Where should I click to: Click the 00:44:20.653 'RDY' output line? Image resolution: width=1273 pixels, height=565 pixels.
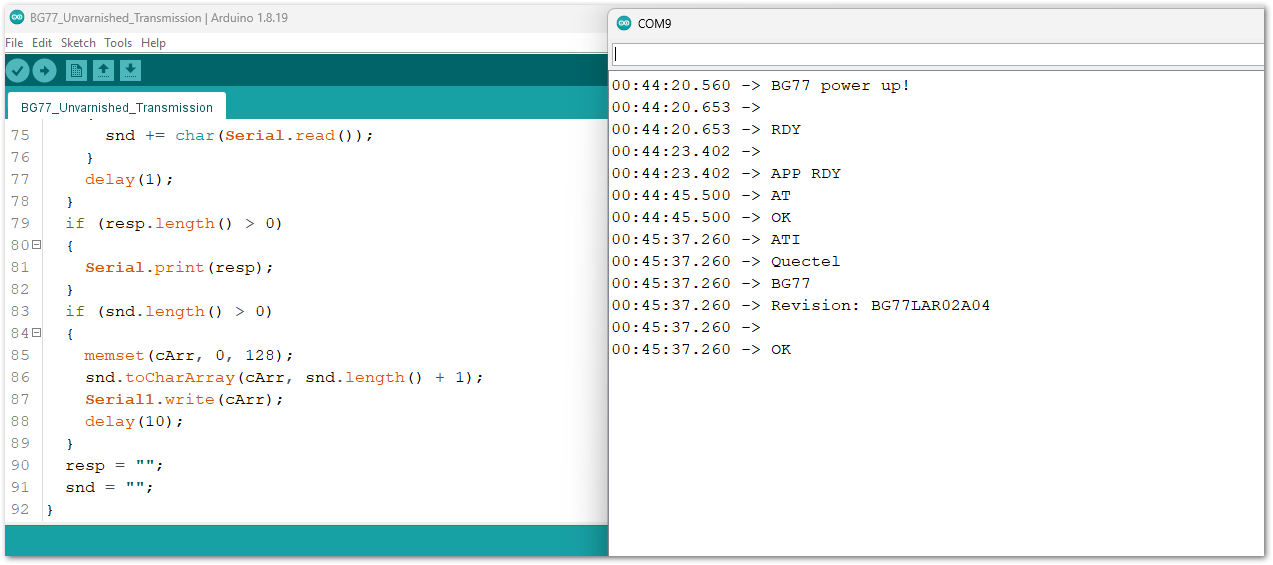coord(706,129)
